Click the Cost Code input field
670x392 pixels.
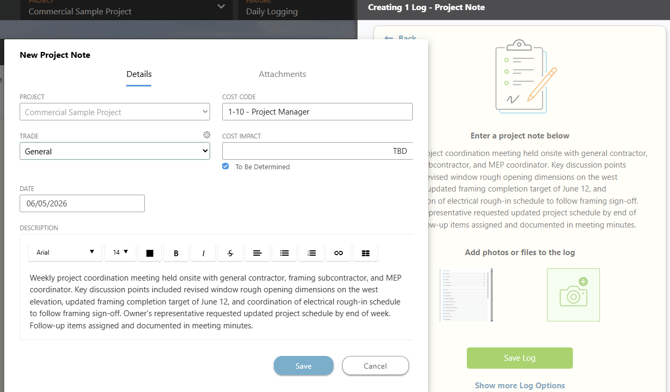coord(317,112)
